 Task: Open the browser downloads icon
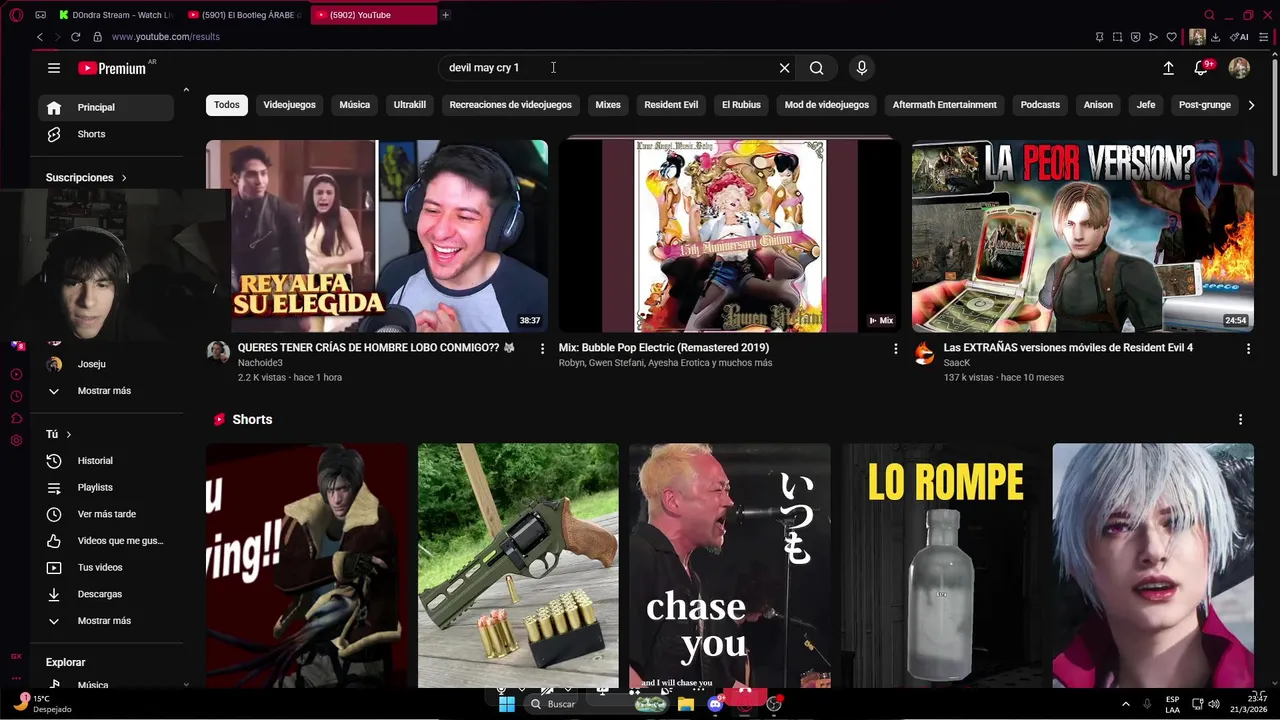1215,37
